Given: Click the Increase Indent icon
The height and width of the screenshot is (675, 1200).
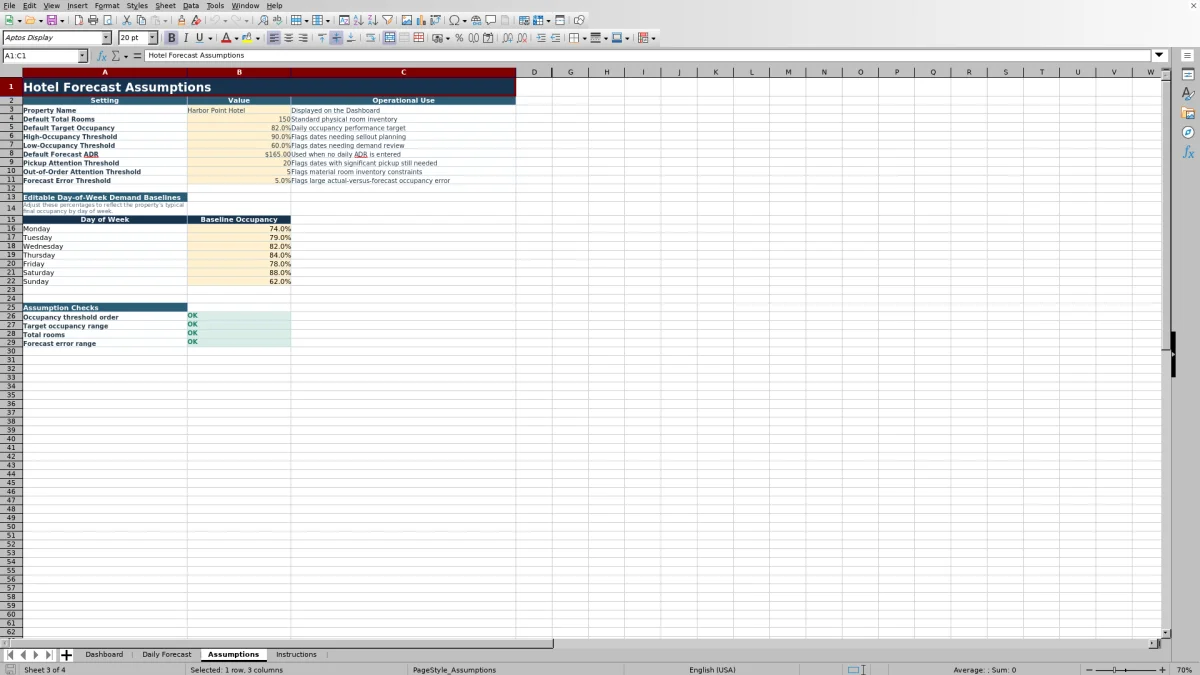Looking at the screenshot, I should tap(541, 38).
